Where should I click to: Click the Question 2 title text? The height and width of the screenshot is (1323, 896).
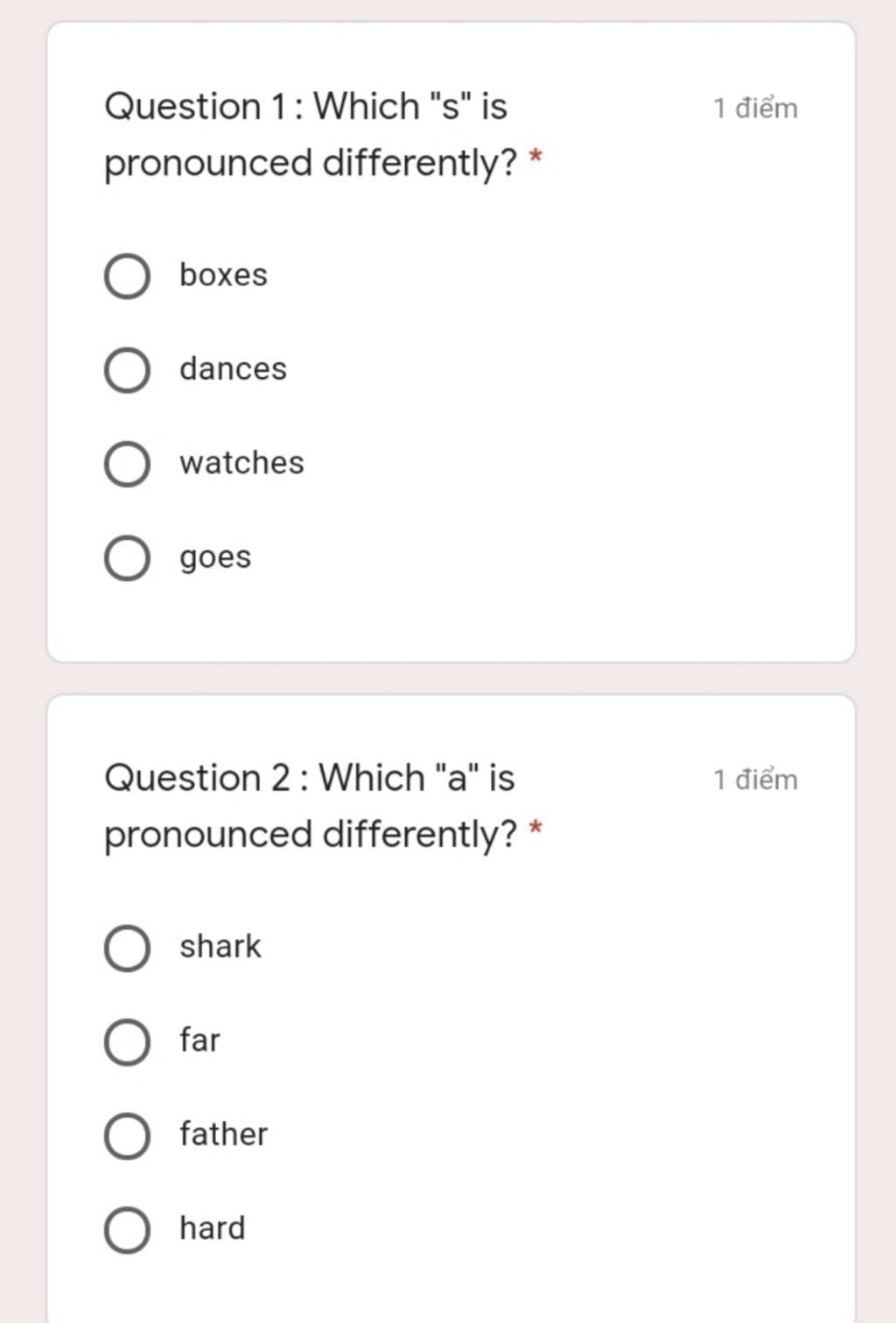323,806
